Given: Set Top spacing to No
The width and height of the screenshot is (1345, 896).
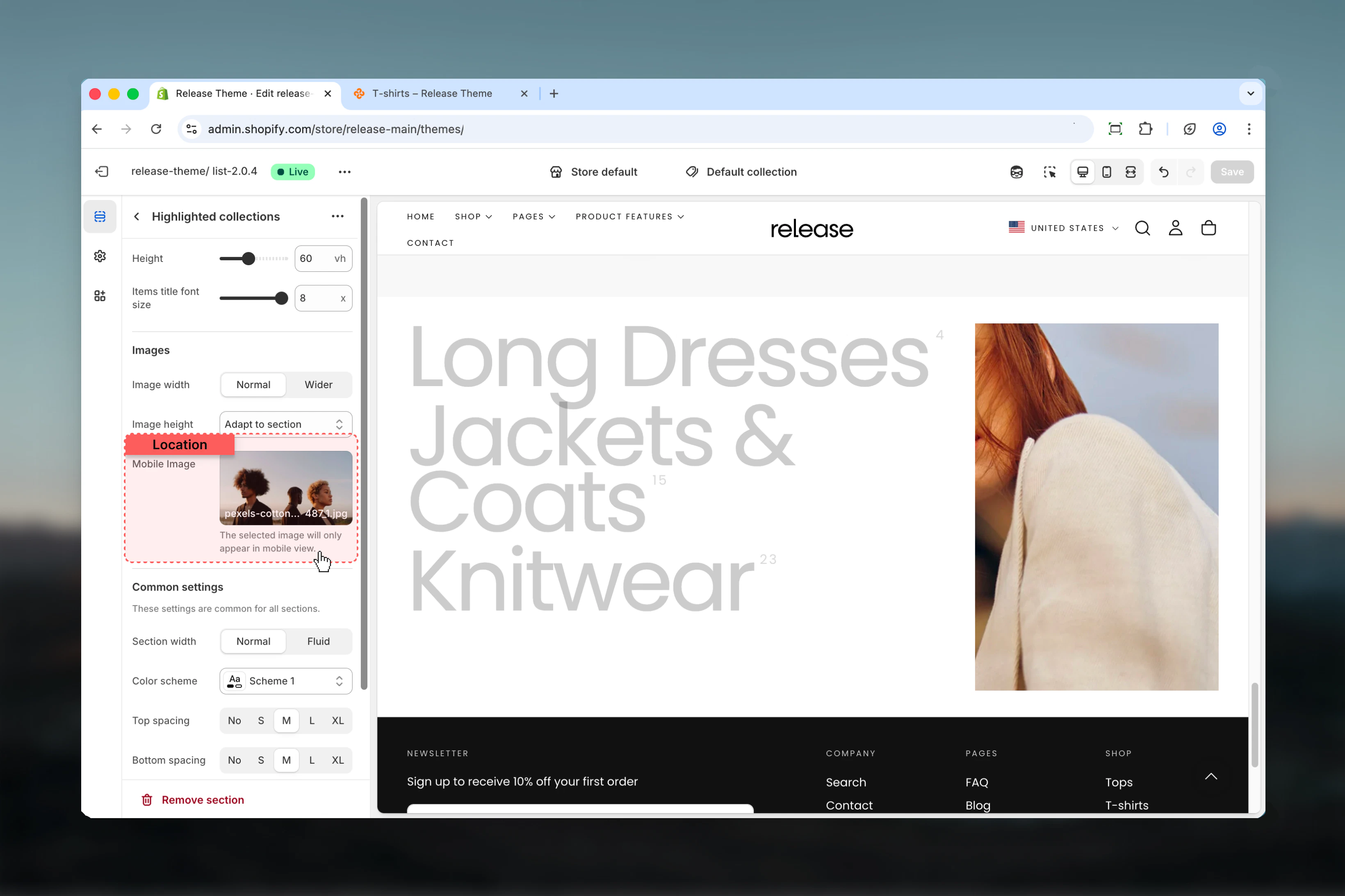Looking at the screenshot, I should click(235, 721).
